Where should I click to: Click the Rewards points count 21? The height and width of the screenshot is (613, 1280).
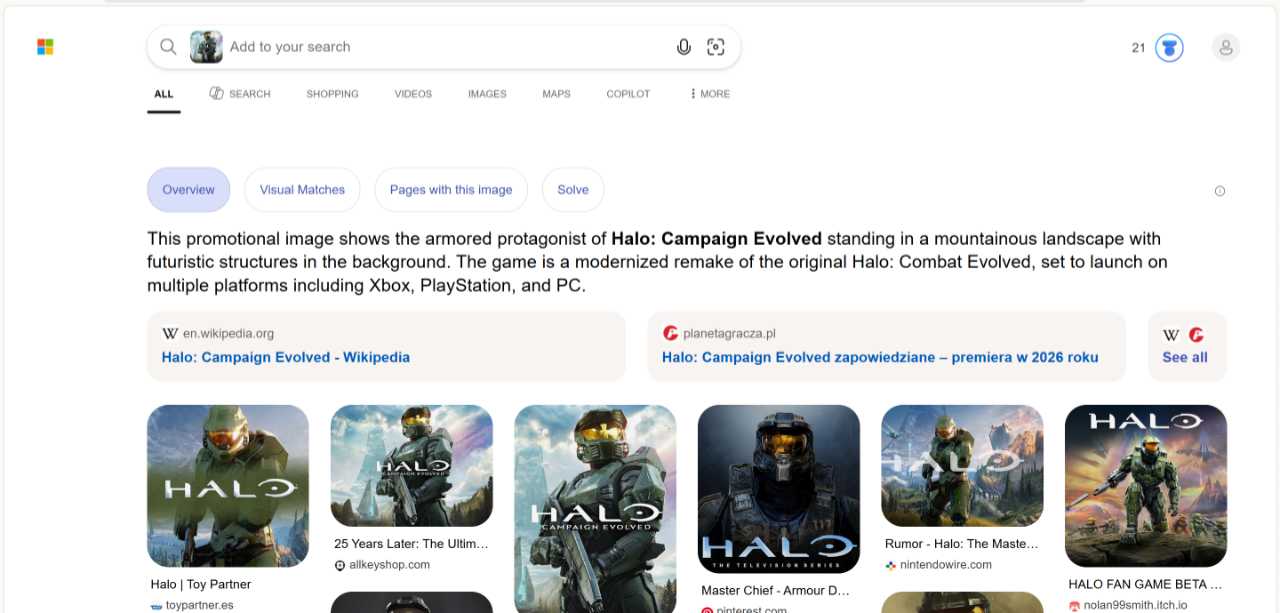1138,47
